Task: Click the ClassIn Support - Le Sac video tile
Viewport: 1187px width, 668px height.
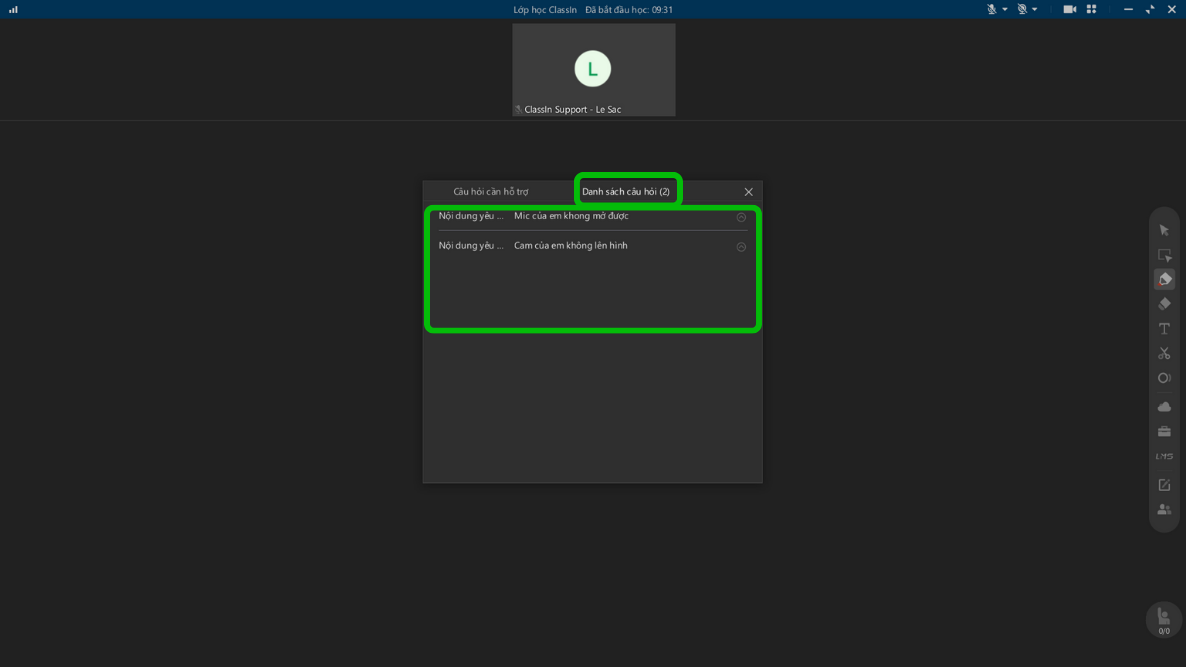Action: click(593, 70)
